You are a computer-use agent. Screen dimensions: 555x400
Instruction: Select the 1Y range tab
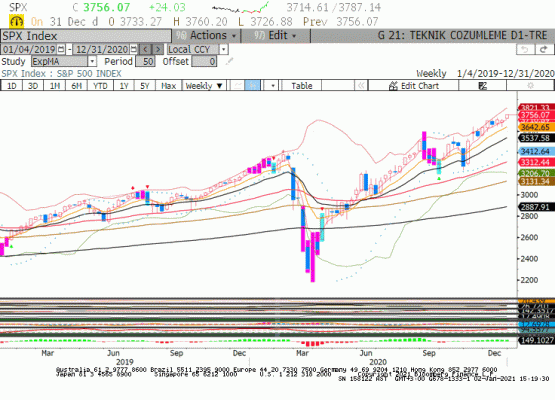(x=124, y=86)
